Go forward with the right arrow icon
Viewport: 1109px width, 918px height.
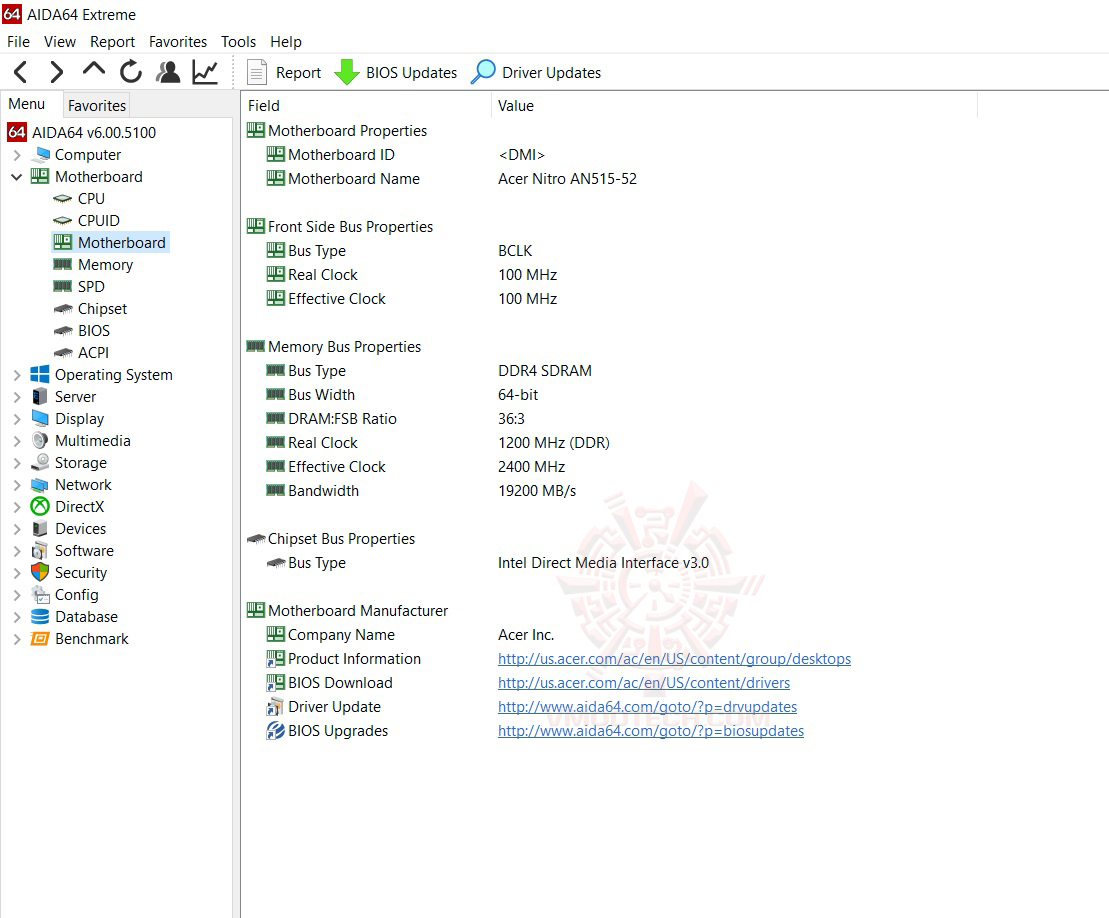click(57, 72)
